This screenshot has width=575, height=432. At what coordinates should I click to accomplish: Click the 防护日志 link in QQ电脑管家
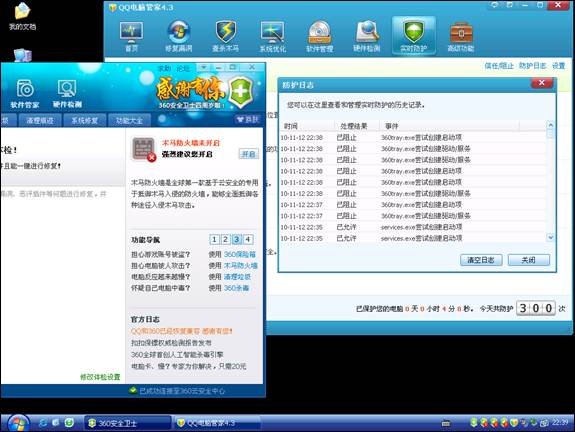click(532, 66)
